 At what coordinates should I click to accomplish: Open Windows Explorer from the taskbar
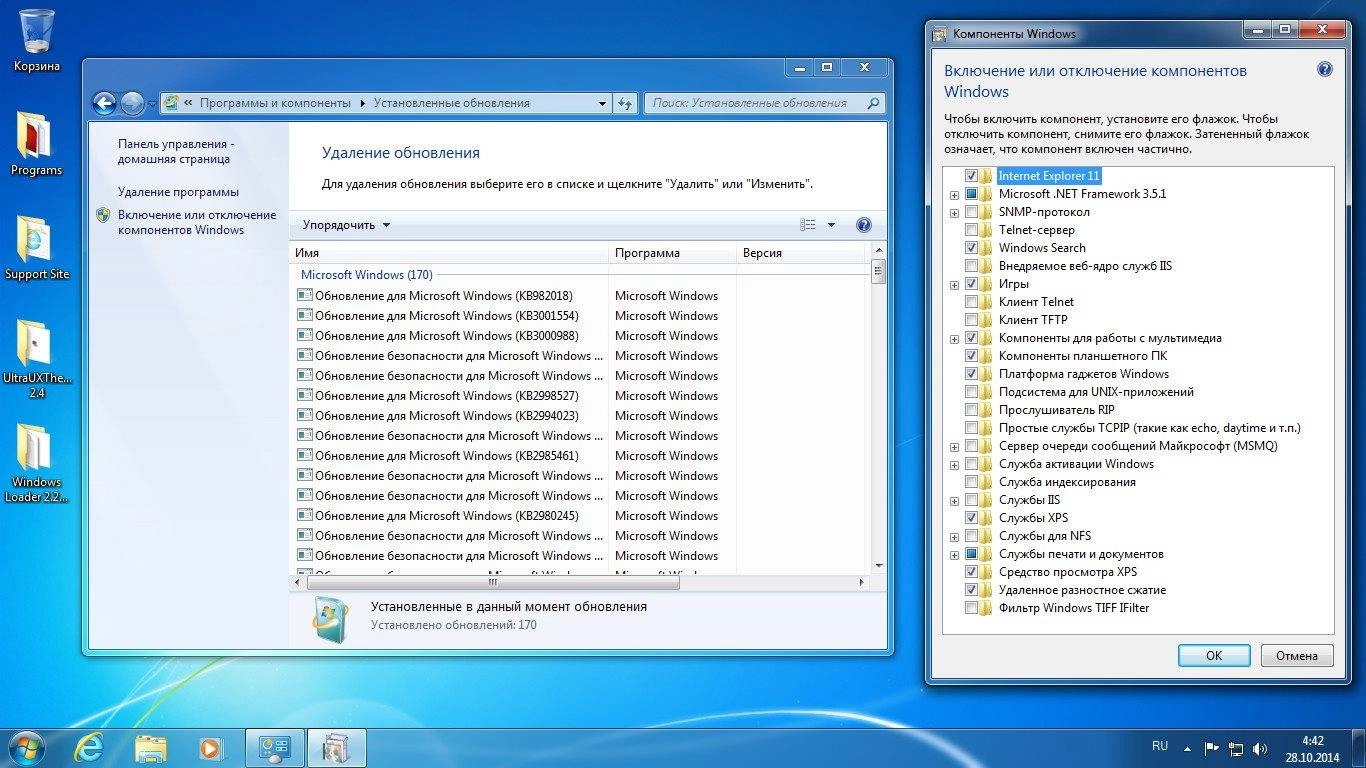151,747
